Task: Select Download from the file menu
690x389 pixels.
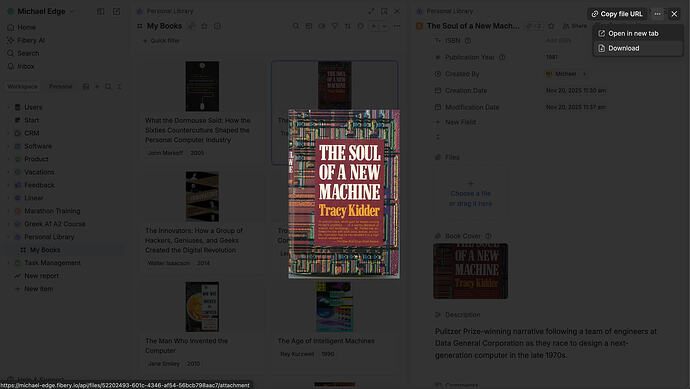Action: [638, 48]
